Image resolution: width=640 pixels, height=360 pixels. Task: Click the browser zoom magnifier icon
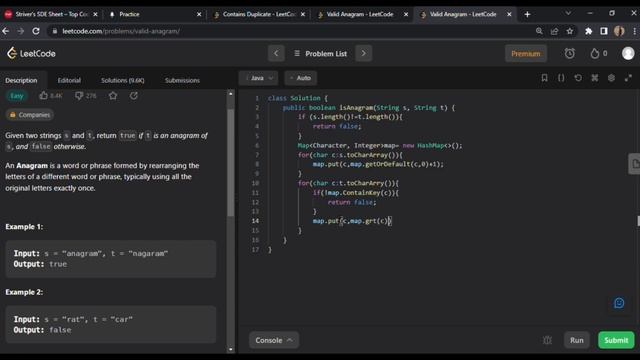pyautogui.click(x=539, y=31)
